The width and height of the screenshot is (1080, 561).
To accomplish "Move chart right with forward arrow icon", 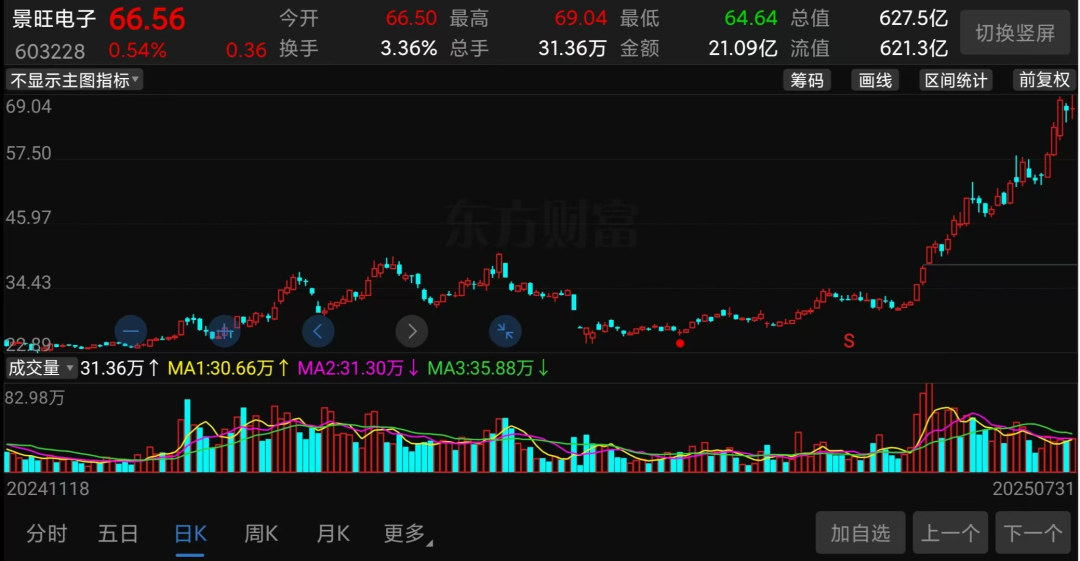I will pyautogui.click(x=412, y=332).
